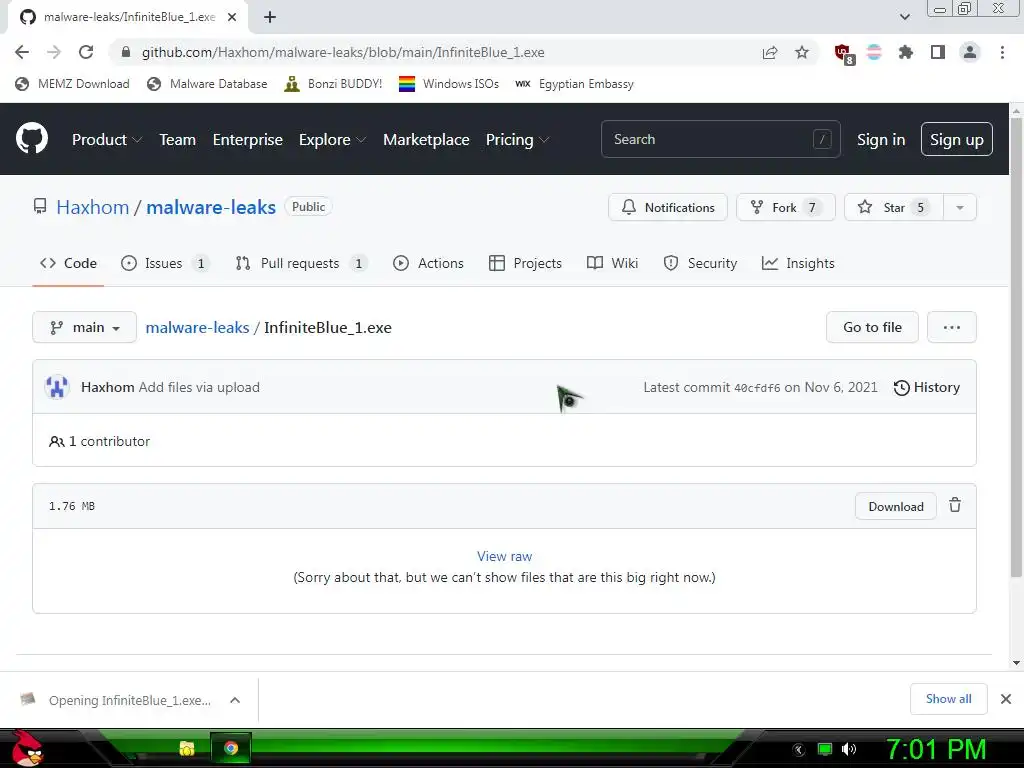Bookmark this page with the star icon
1024x768 pixels.
coord(802,52)
